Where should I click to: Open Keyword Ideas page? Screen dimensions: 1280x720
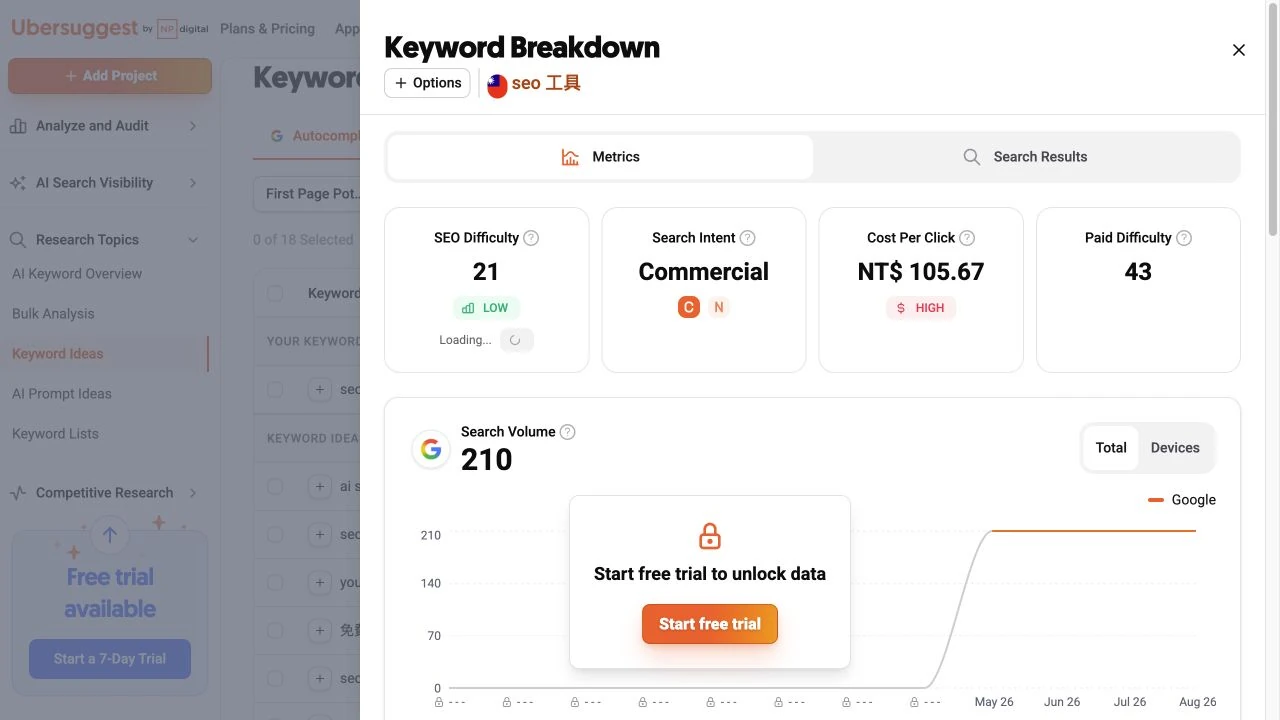(58, 354)
